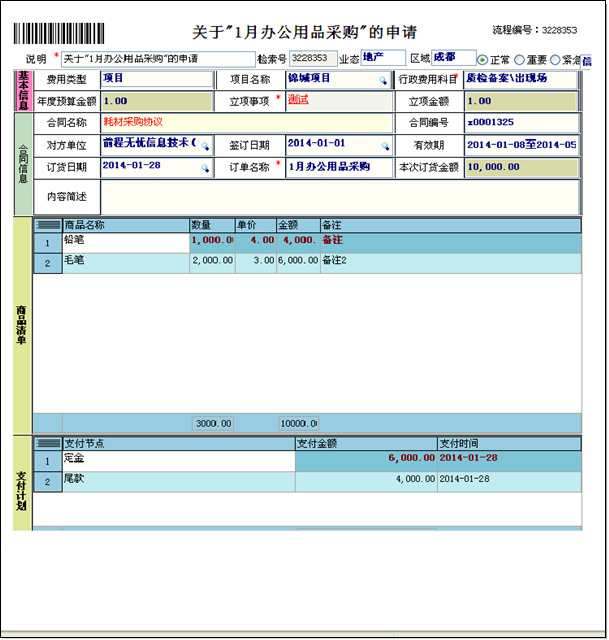Screen dimensions: 609x640
Task: Click the 订单名称 field 1月办公用品采购
Action: tap(339, 167)
